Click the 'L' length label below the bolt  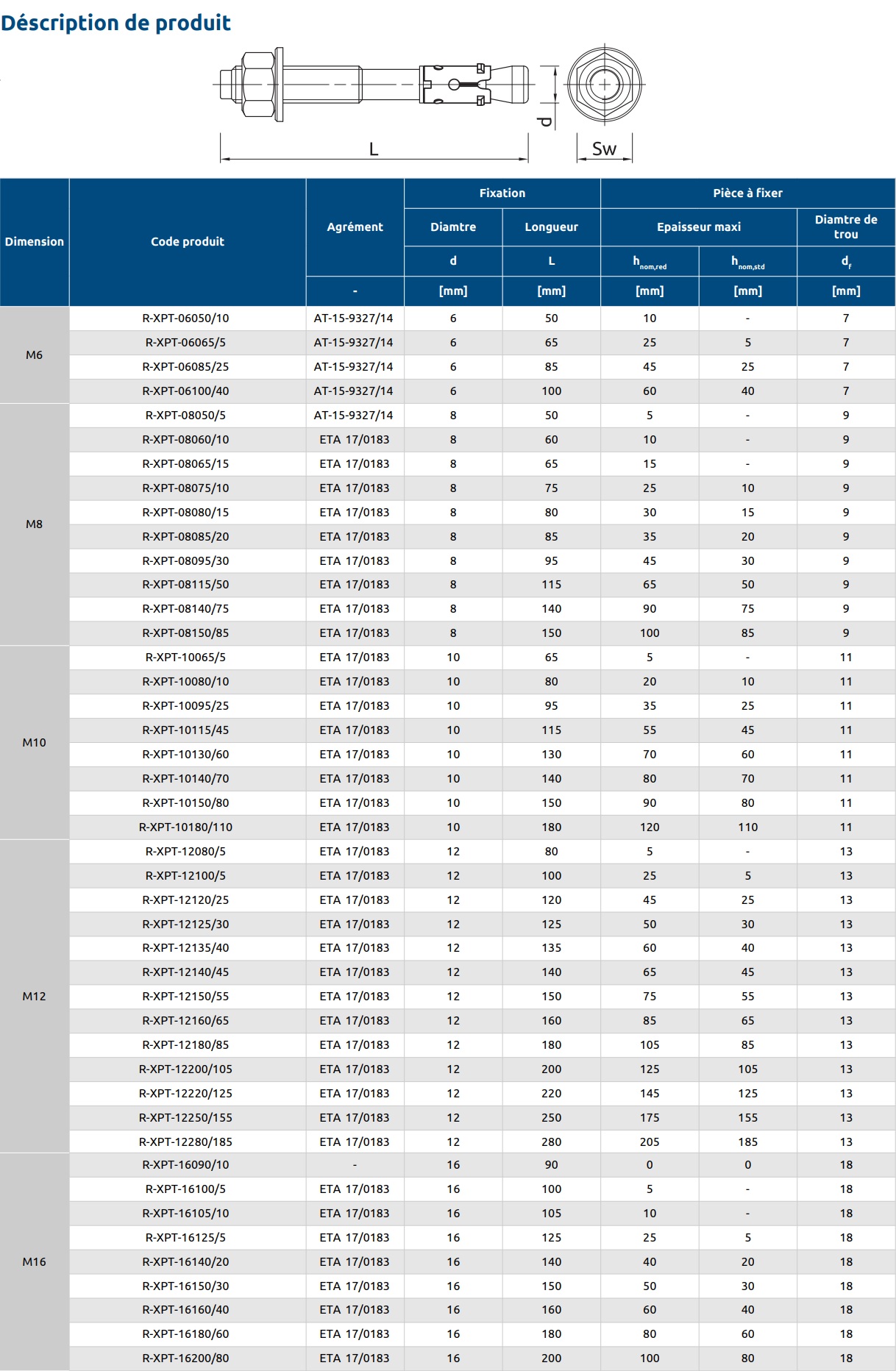(374, 149)
